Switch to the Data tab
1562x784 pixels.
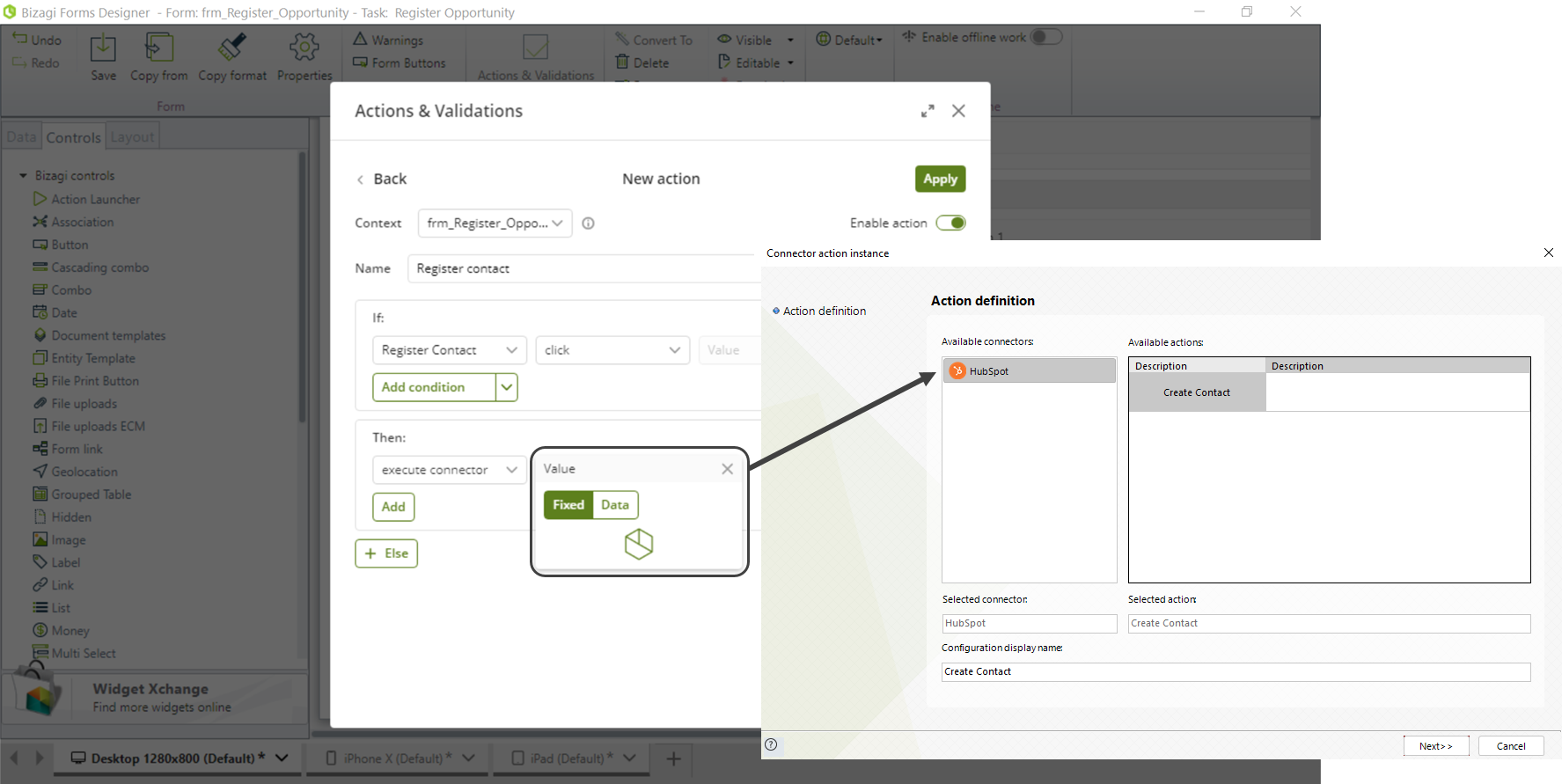point(21,137)
